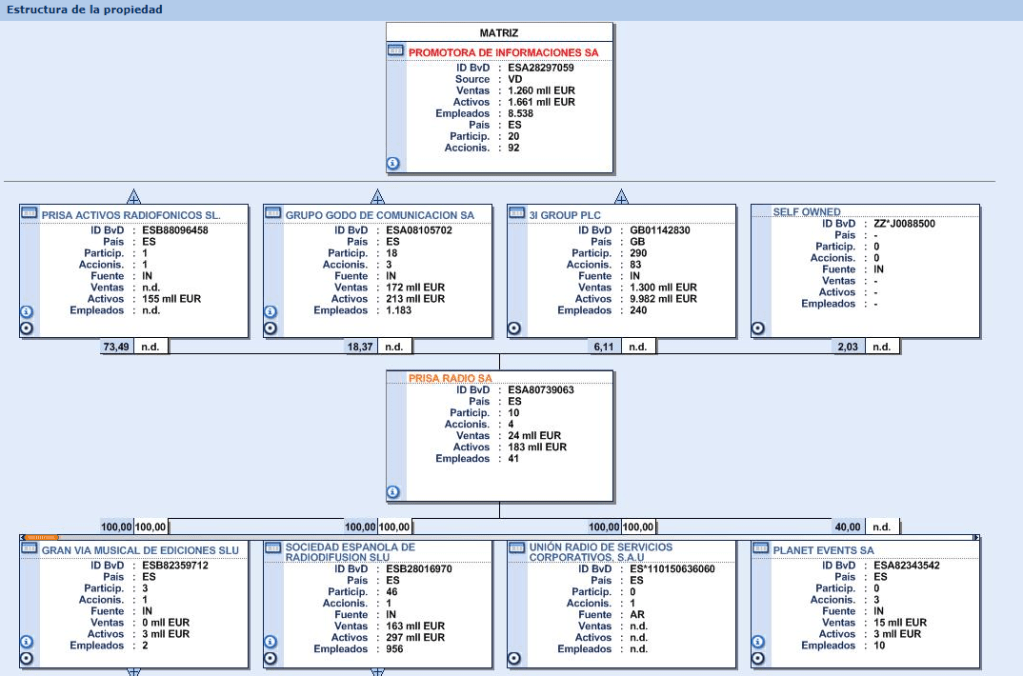Open the PLANET EVENTS SA company link
The width and height of the screenshot is (1023, 676).
[x=823, y=550]
